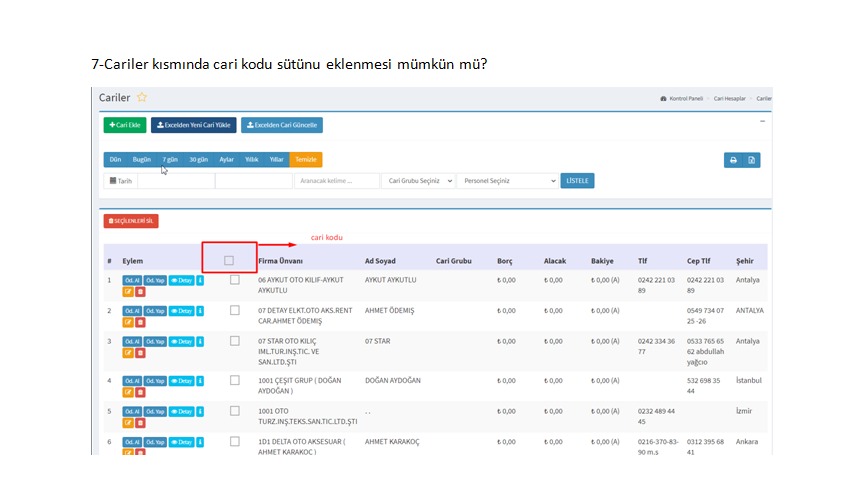Click the red delete icon in row 2

(140, 322)
